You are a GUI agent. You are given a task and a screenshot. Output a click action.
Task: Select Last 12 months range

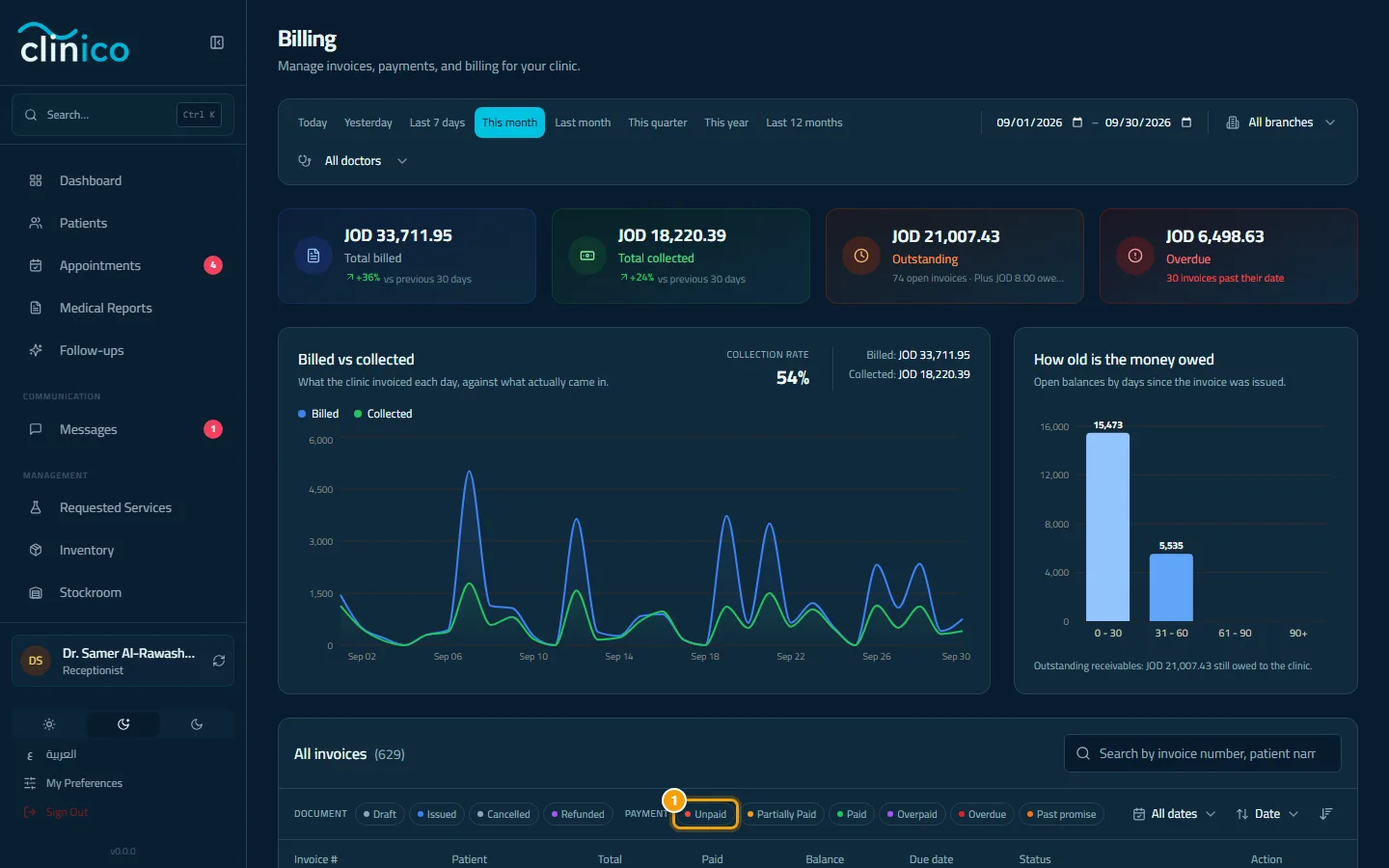tap(804, 122)
